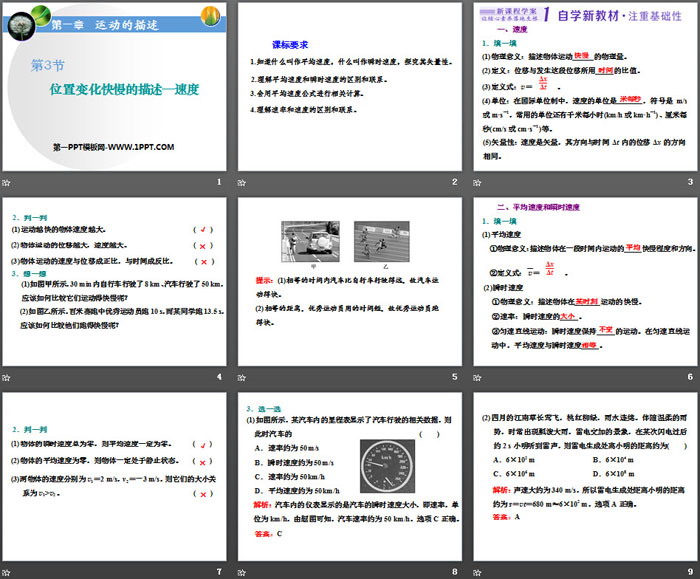This screenshot has height=579, width=700.
Task: Click the animation star under slide 4
Action: tap(7, 376)
